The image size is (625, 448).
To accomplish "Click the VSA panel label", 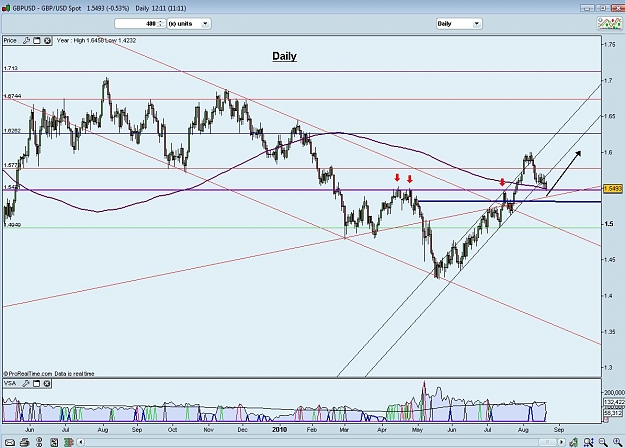I will pyautogui.click(x=10, y=383).
